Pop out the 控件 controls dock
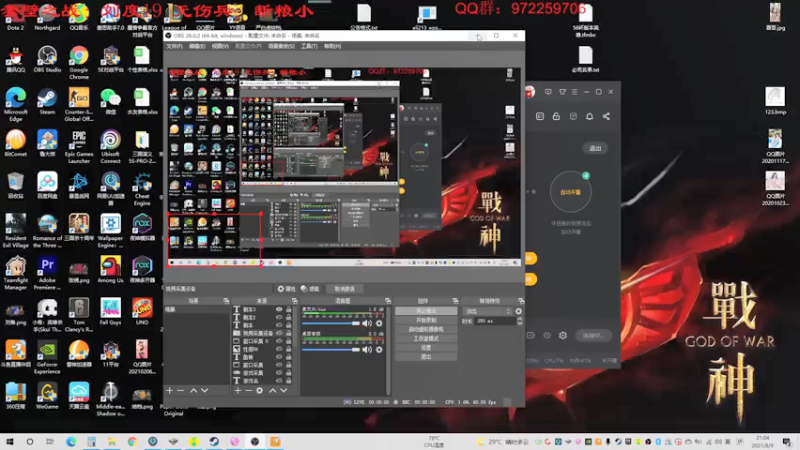This screenshot has width=800, height=450. (455, 301)
